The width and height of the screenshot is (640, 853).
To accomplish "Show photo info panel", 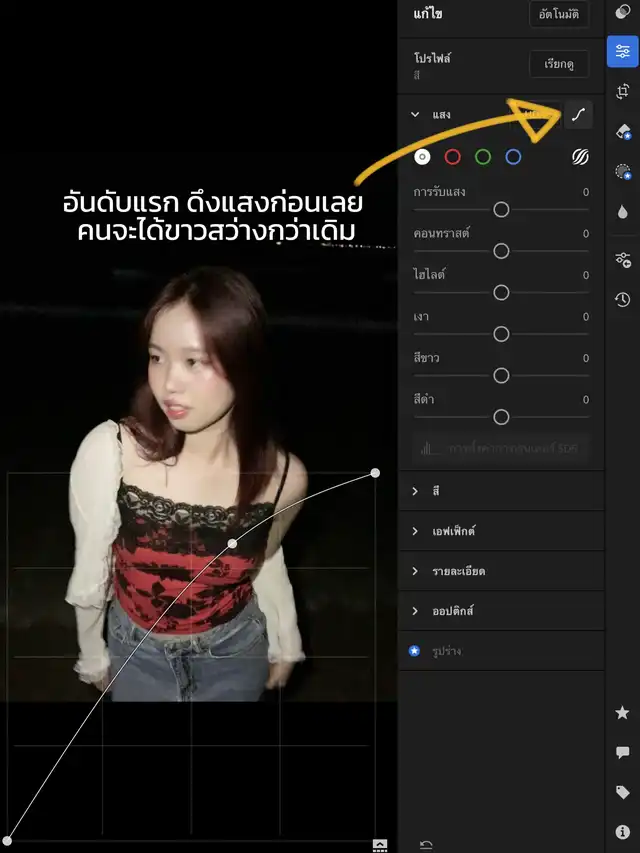I will (622, 831).
